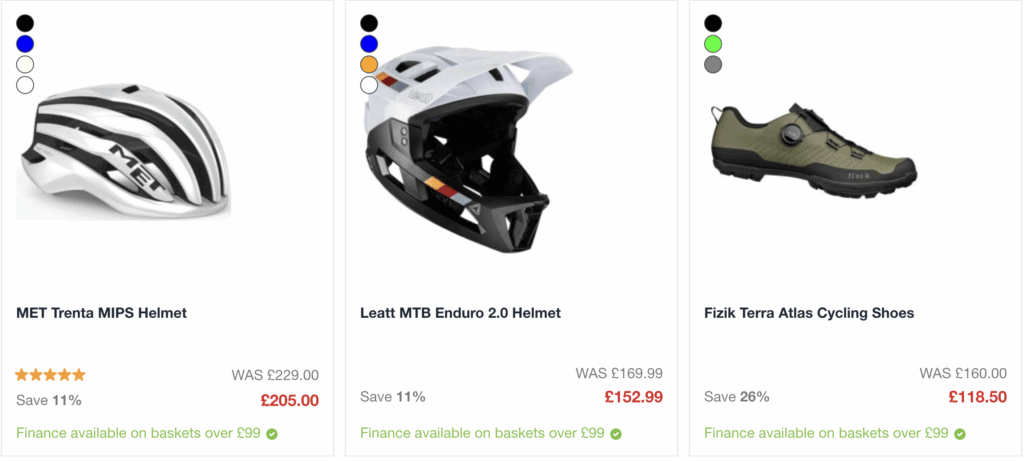Choose black colour for Leatt Enduro helmet
Image resolution: width=1024 pixels, height=461 pixels.
pos(369,24)
